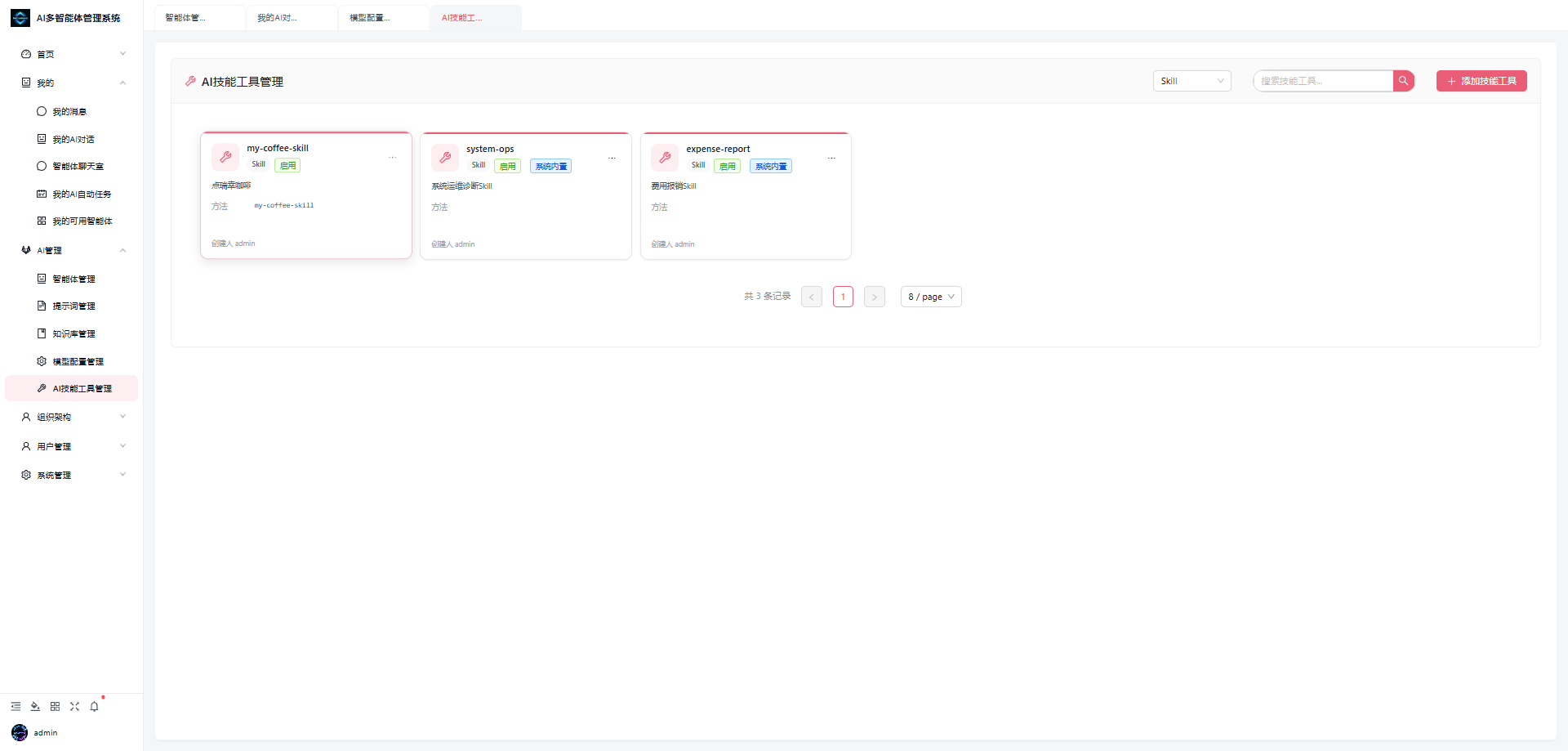Click the 添加技能工具 button

(1481, 81)
